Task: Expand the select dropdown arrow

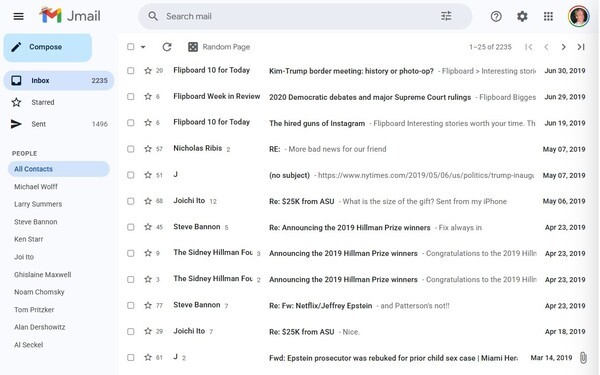Action: (x=143, y=47)
